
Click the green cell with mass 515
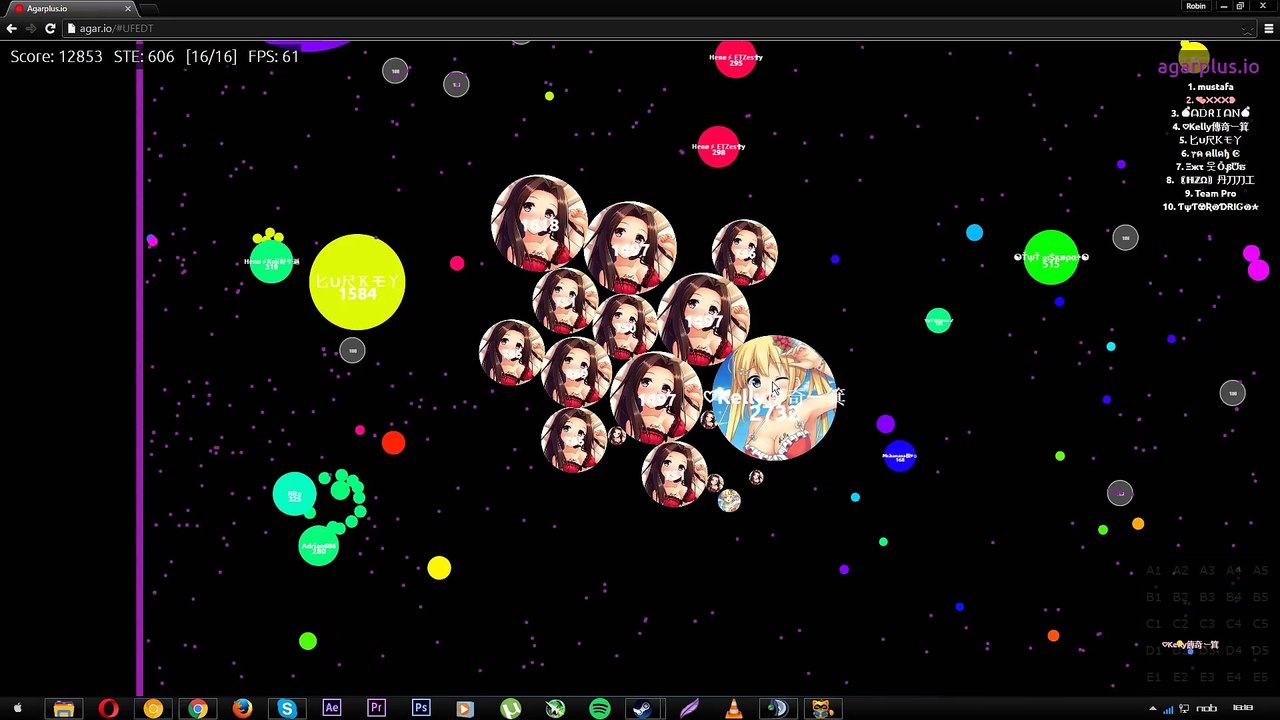point(1051,257)
